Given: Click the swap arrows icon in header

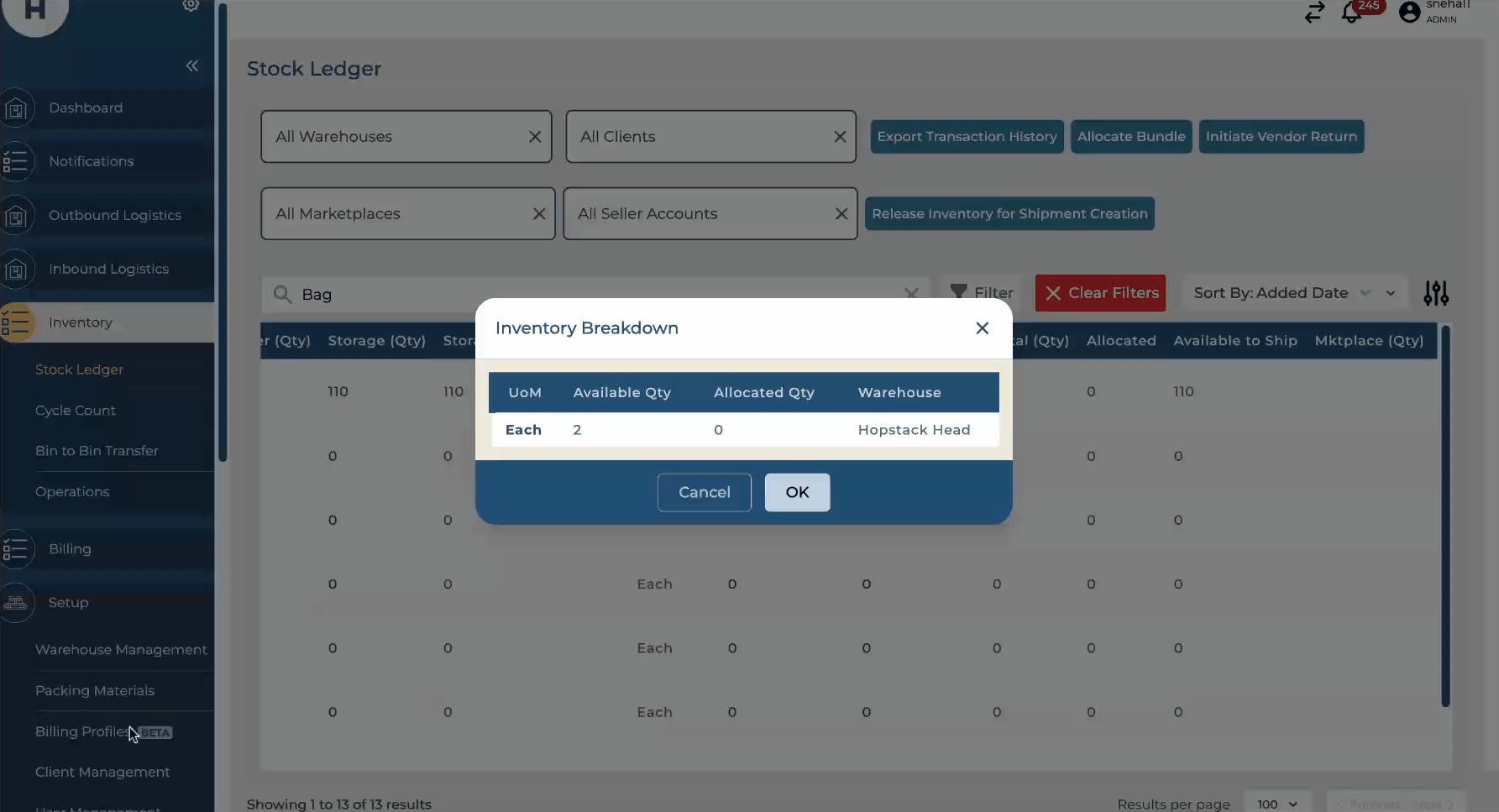Looking at the screenshot, I should click(x=1314, y=13).
